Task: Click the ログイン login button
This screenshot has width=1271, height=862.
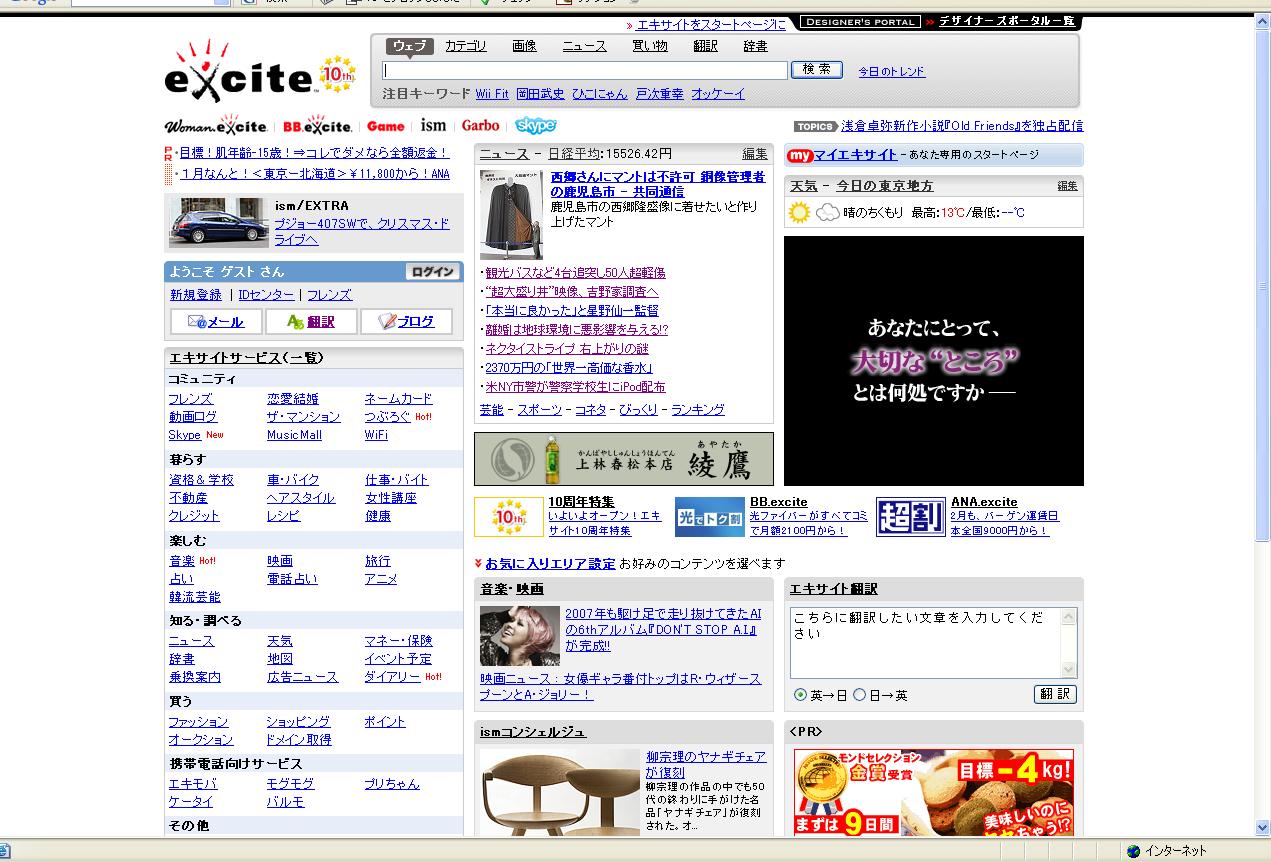Action: (432, 272)
